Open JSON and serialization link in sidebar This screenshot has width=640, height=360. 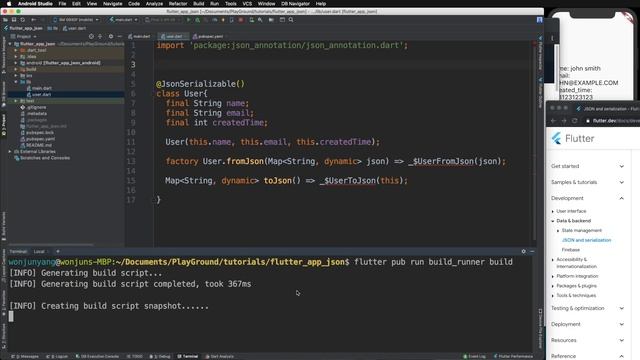(587, 240)
